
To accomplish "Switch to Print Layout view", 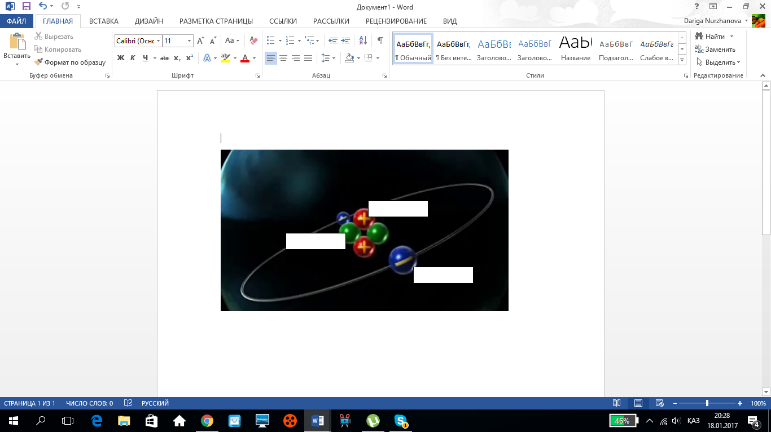I will click(x=638, y=403).
